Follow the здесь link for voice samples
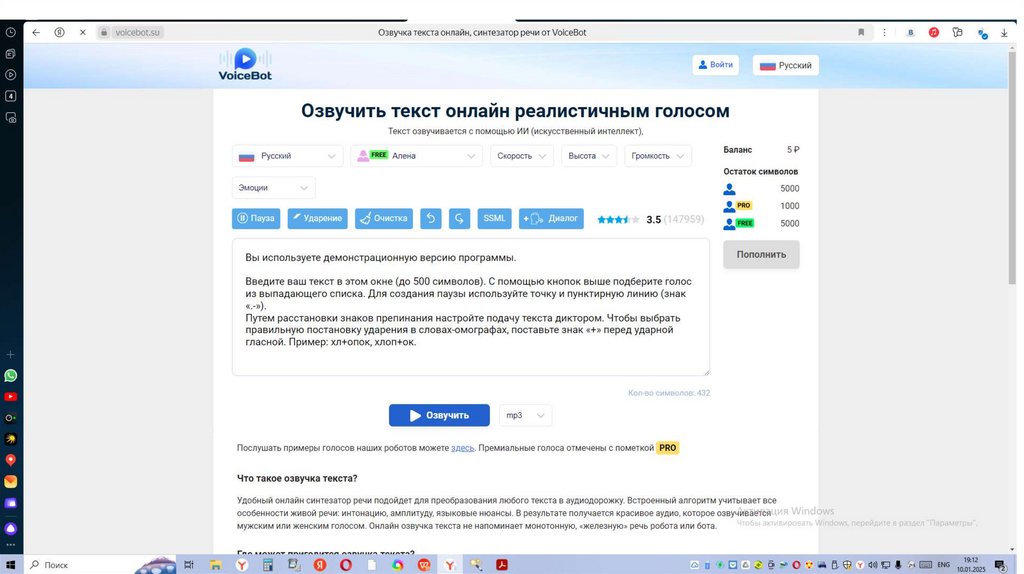Viewport: 1024px width, 574px height. pos(462,448)
